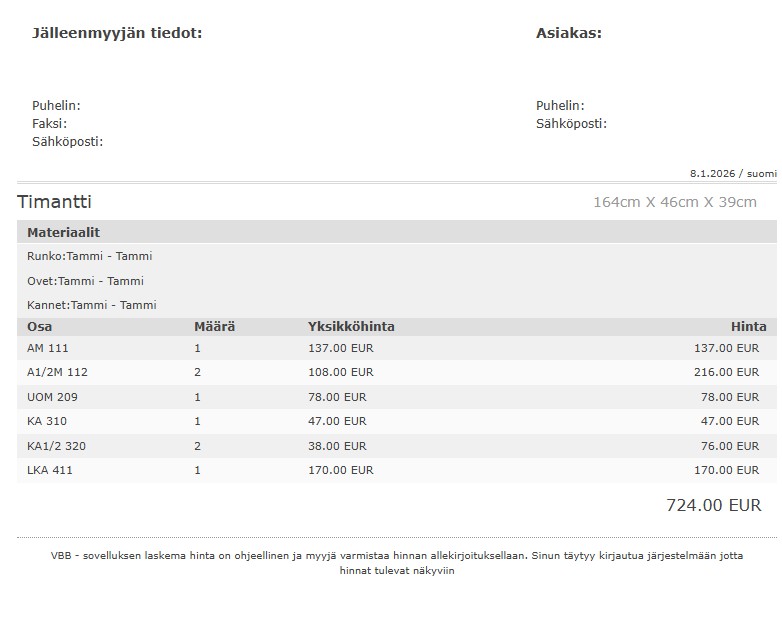Click the LKA 411 price 170.00 EUR
The image size is (782, 626).
point(726,470)
